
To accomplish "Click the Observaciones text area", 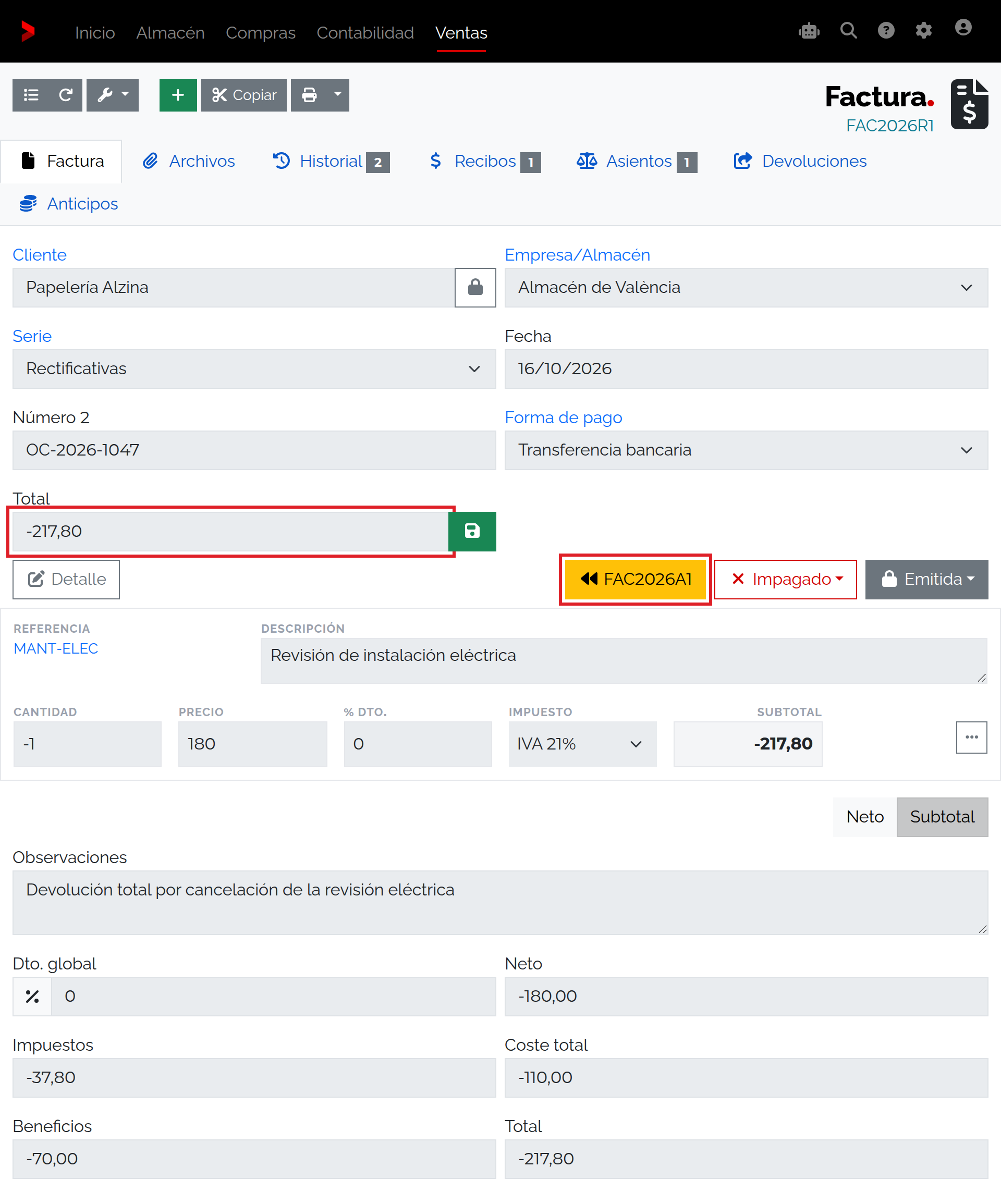I will (x=500, y=902).
